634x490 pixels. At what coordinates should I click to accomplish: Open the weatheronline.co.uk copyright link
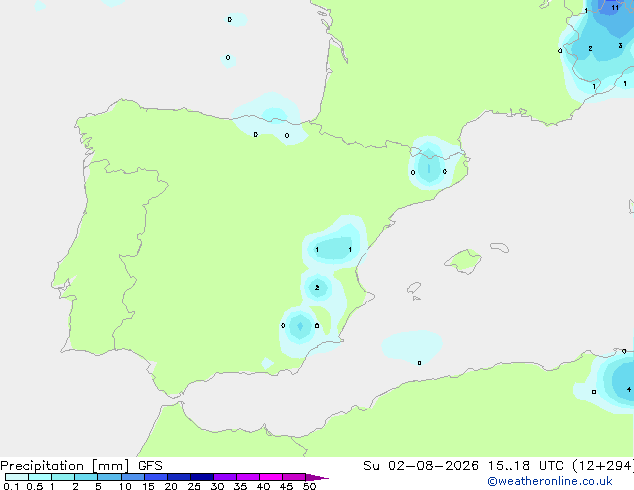[x=549, y=481]
